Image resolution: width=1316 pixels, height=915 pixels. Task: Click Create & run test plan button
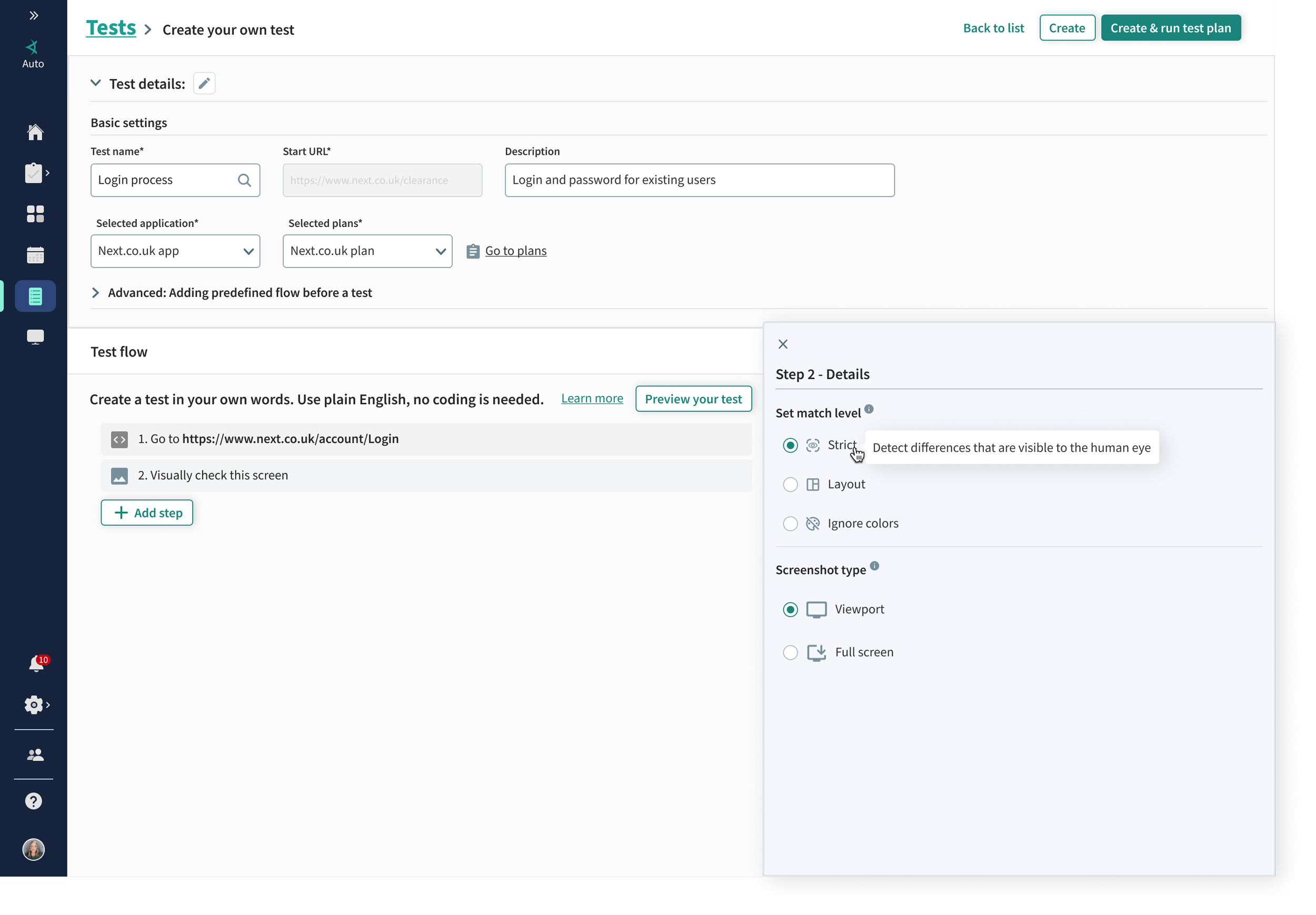pyautogui.click(x=1170, y=28)
